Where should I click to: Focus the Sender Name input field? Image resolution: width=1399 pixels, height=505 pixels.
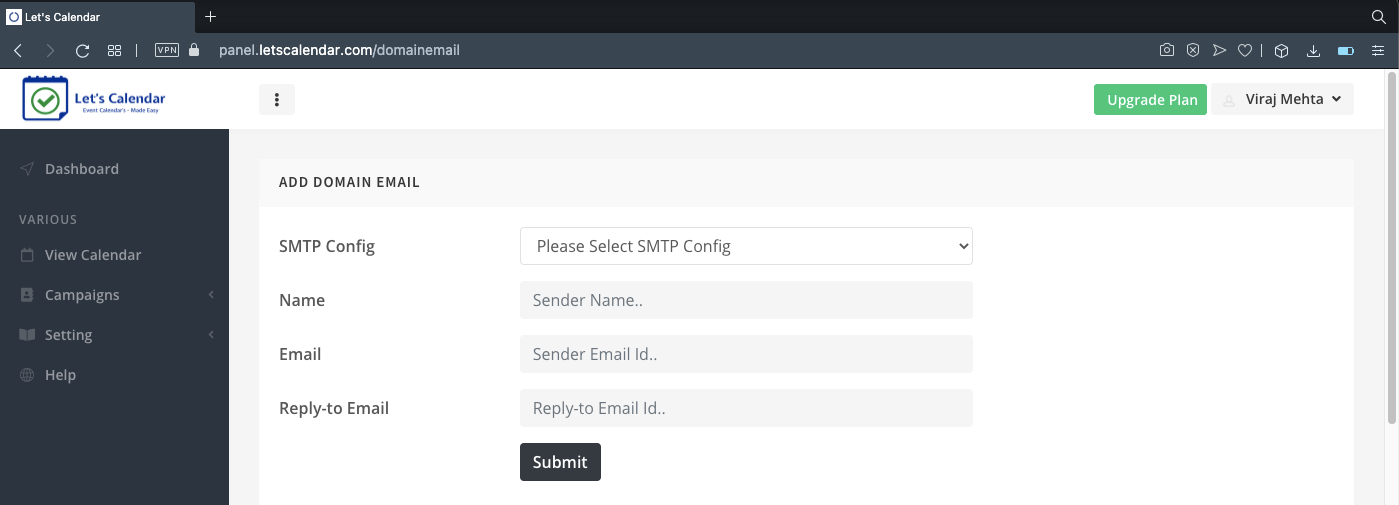tap(746, 300)
